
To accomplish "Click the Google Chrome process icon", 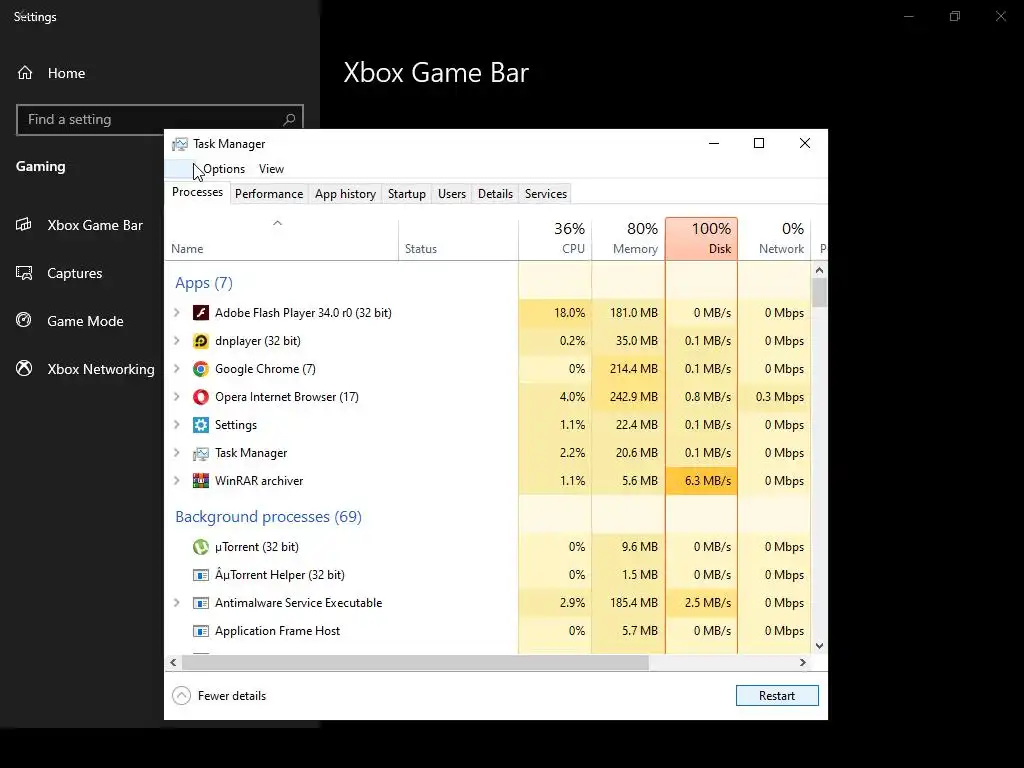I will 200,369.
